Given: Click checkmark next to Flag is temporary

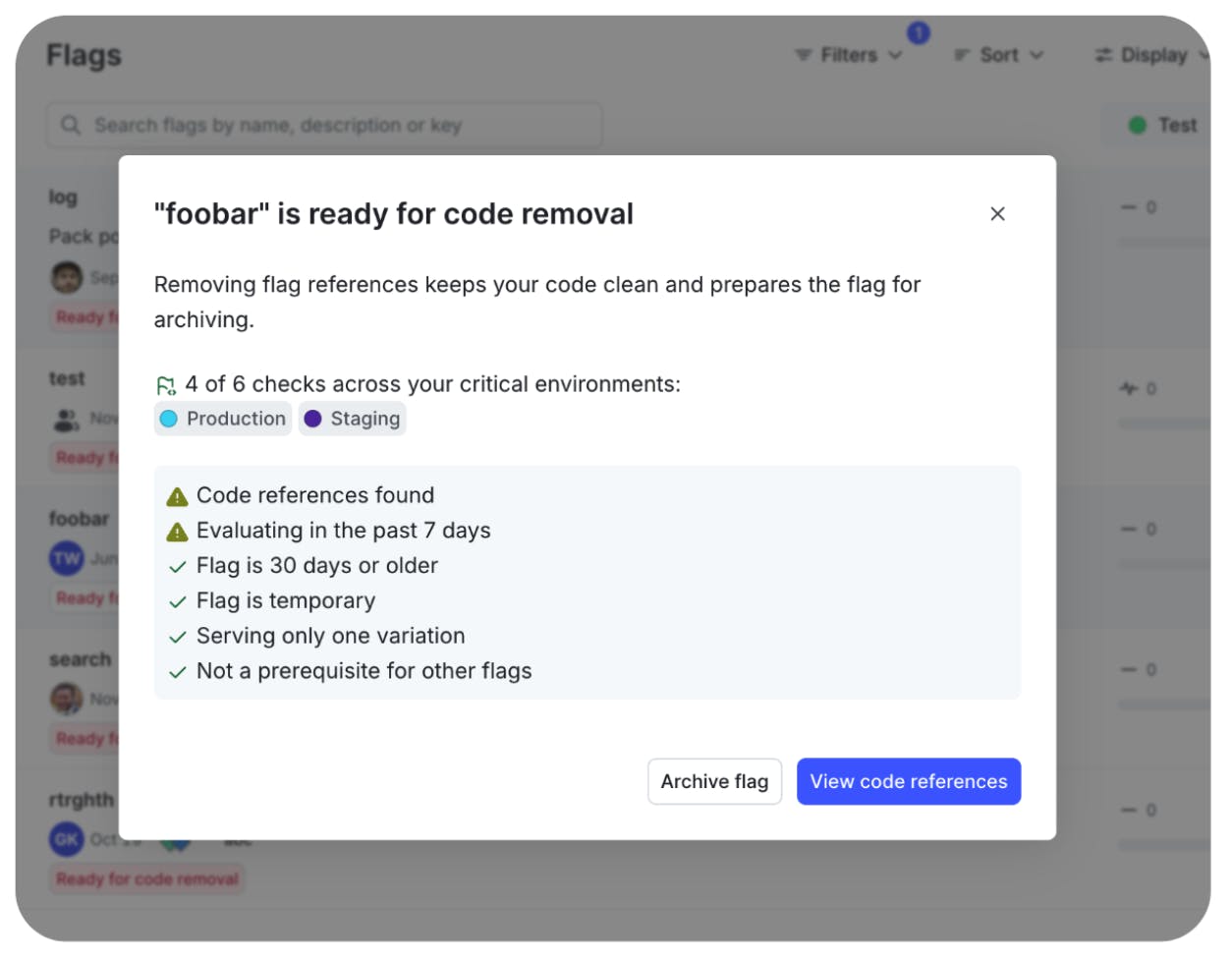Looking at the screenshot, I should (178, 601).
